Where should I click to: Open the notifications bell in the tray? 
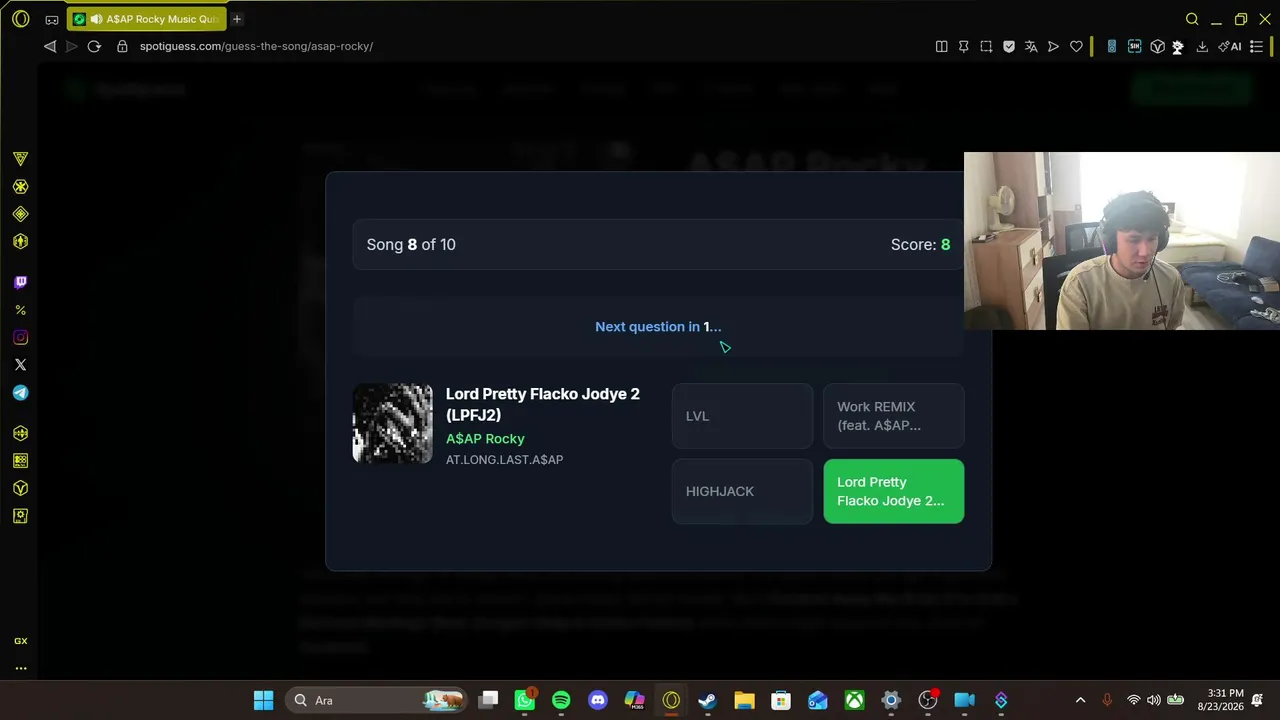(x=1257, y=700)
